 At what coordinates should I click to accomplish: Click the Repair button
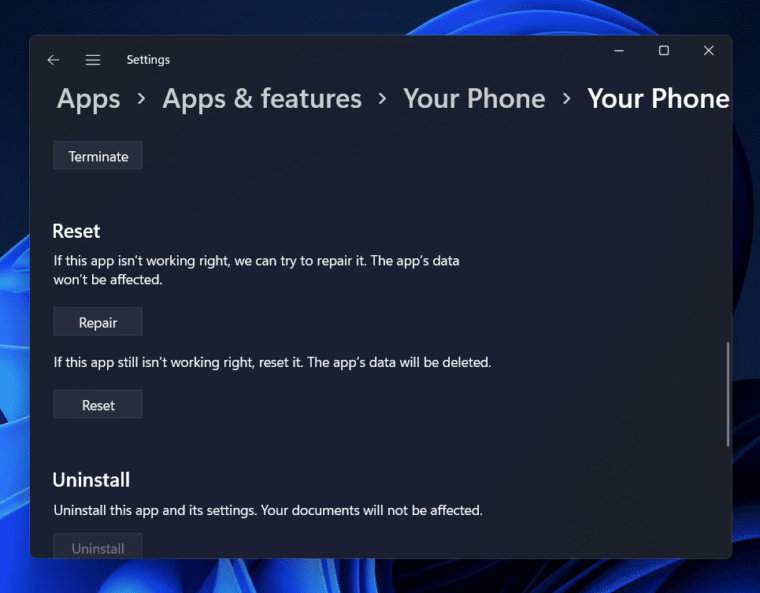98,321
